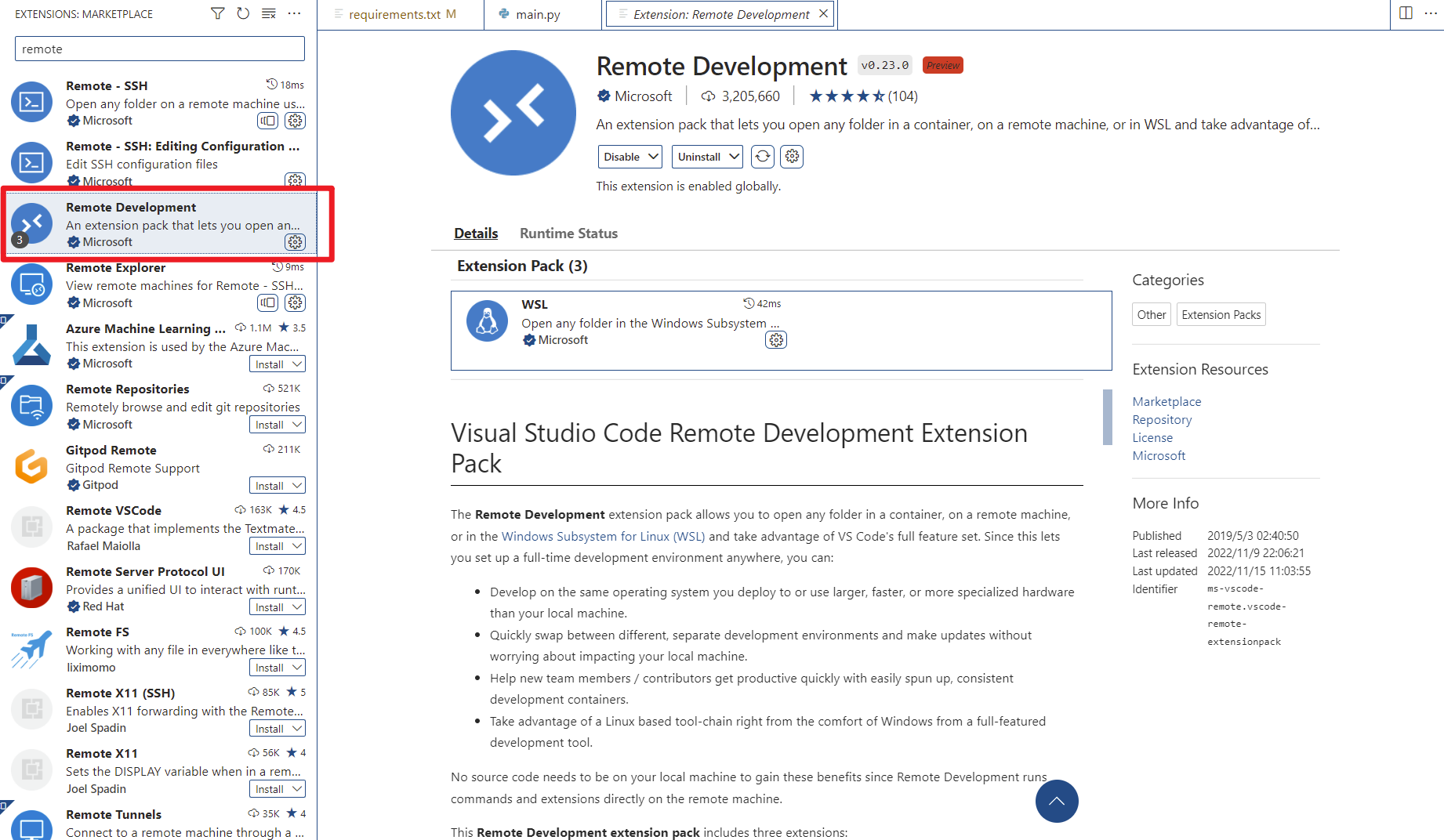Select the Remote Explorer extension icon
The width and height of the screenshot is (1444, 840).
coord(31,284)
